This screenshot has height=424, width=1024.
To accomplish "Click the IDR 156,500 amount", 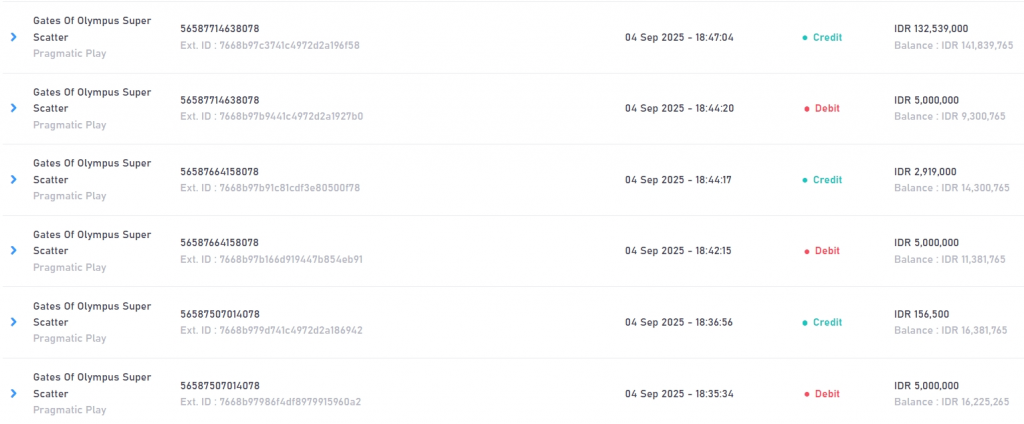I will [x=921, y=314].
